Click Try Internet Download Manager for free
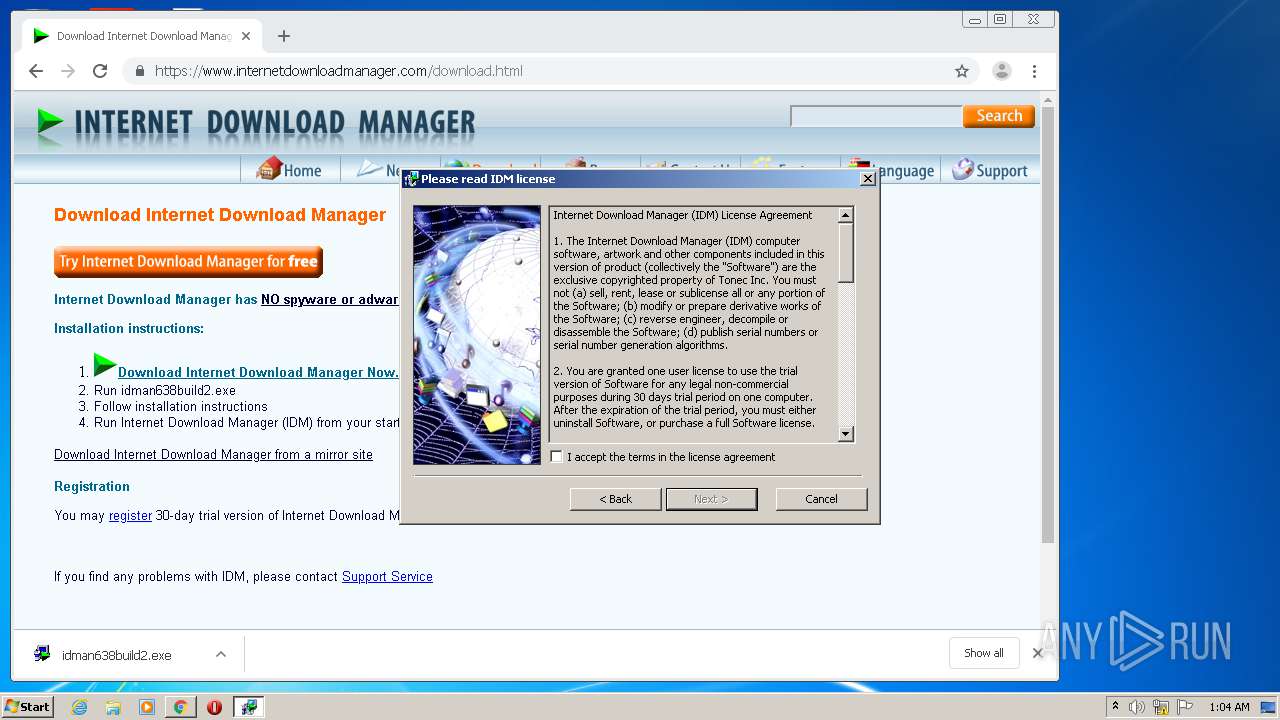This screenshot has height=720, width=1280. point(188,262)
